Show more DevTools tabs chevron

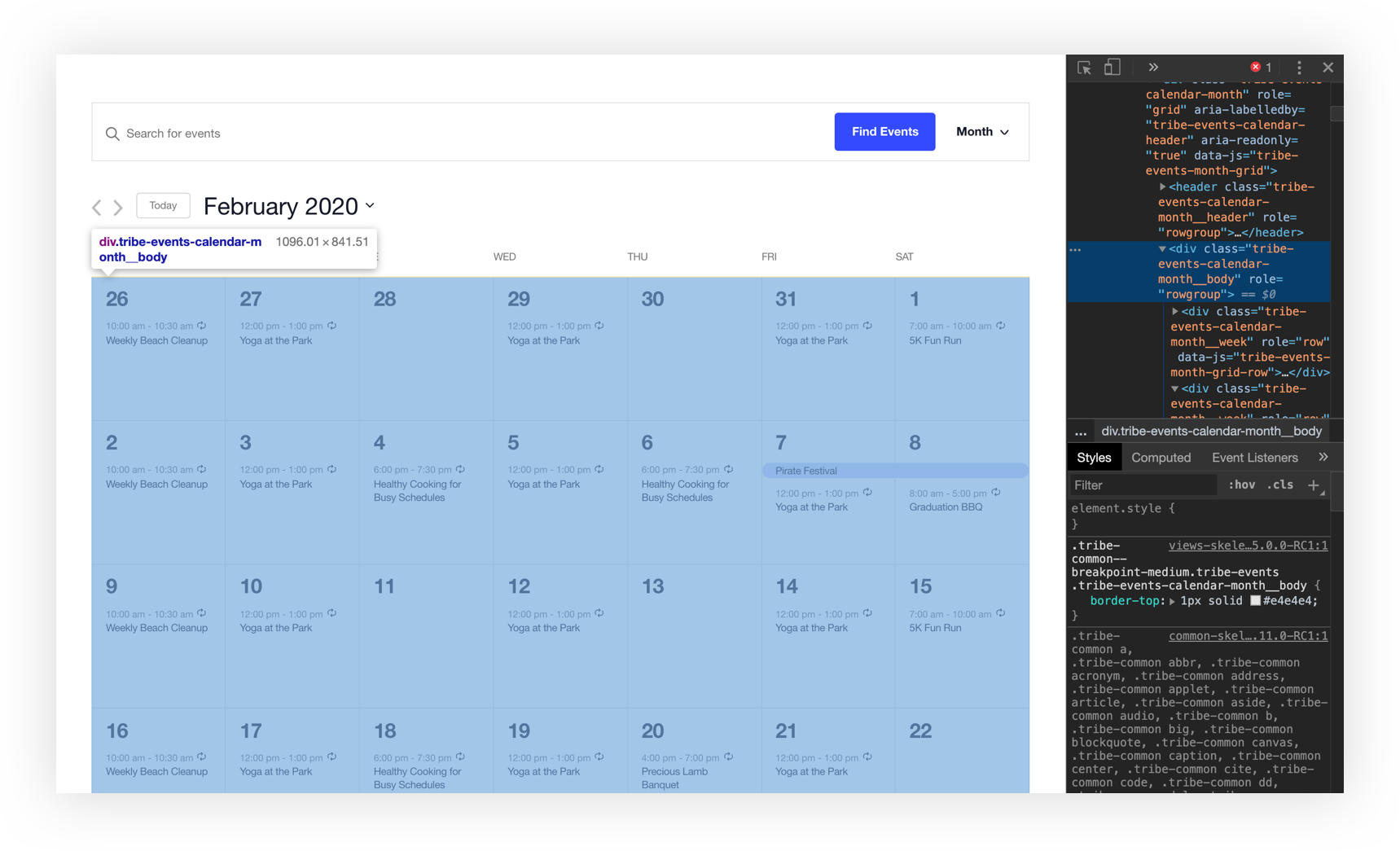click(1153, 68)
